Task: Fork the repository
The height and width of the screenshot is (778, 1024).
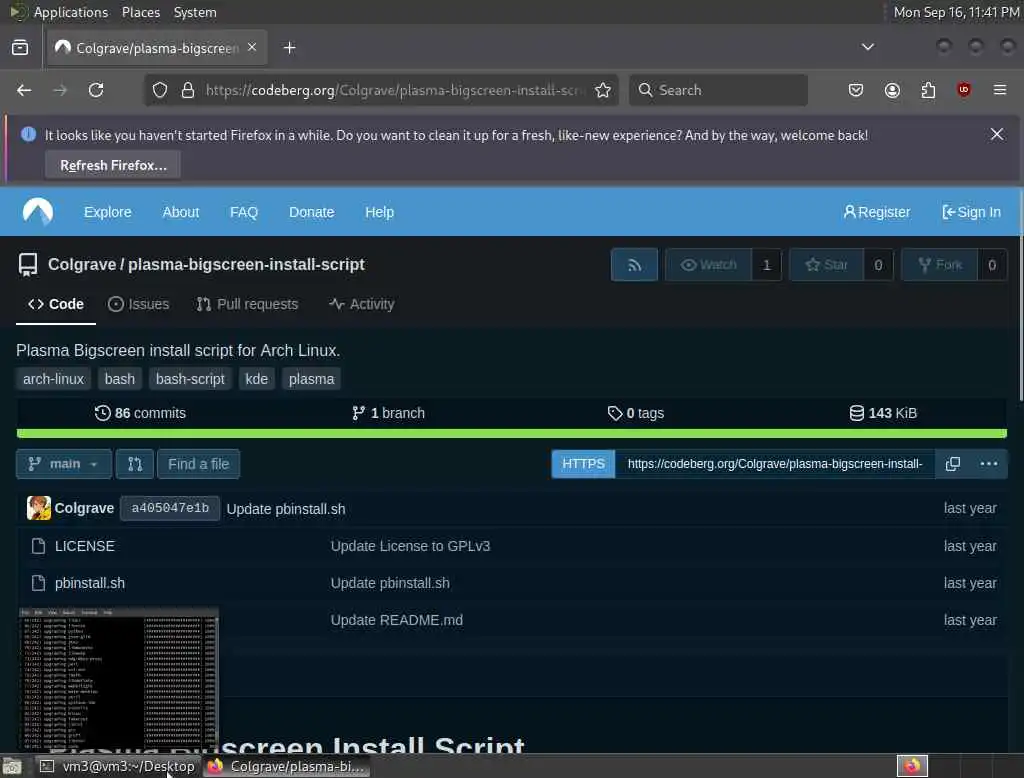Action: click(x=940, y=265)
